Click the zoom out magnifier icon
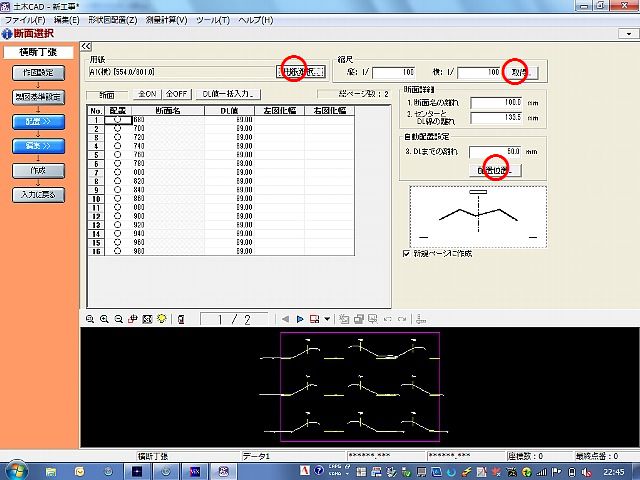The height and width of the screenshot is (480, 640). tap(118, 319)
